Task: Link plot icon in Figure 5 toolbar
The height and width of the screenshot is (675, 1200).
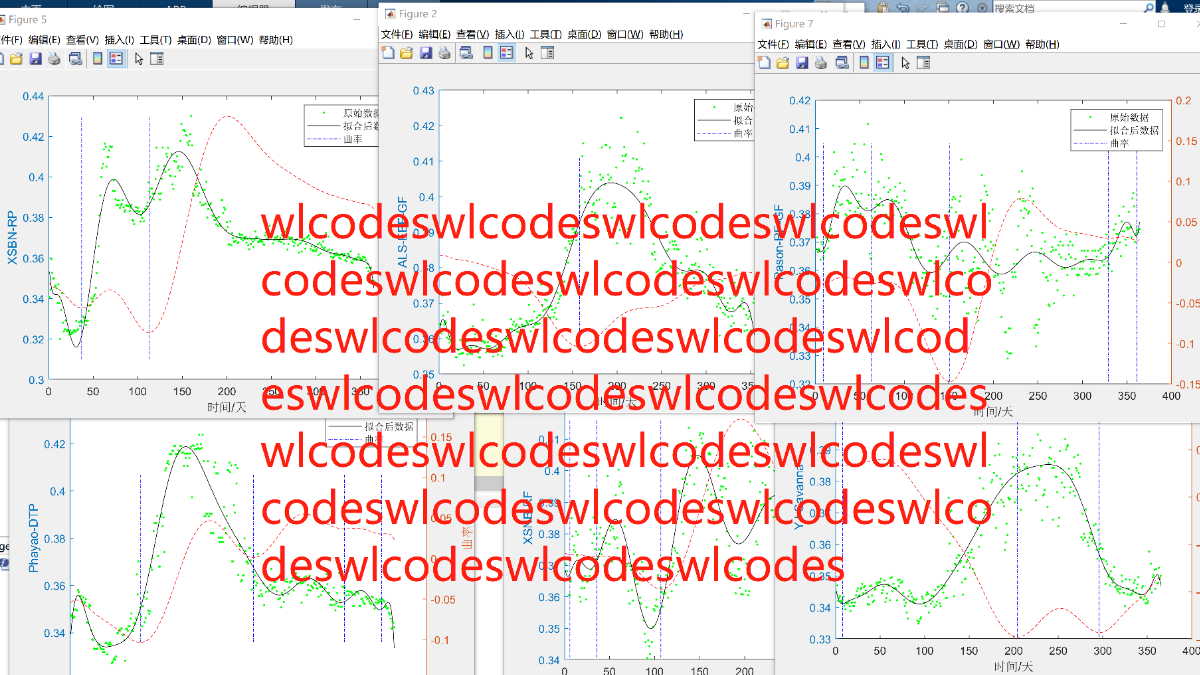Action: 75,59
